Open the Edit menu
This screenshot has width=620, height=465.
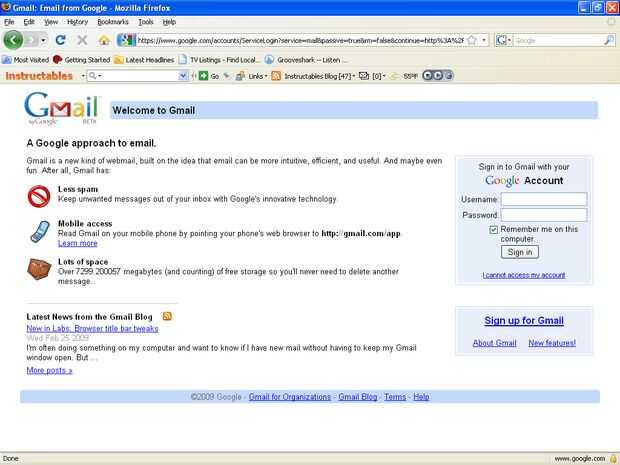tap(29, 22)
